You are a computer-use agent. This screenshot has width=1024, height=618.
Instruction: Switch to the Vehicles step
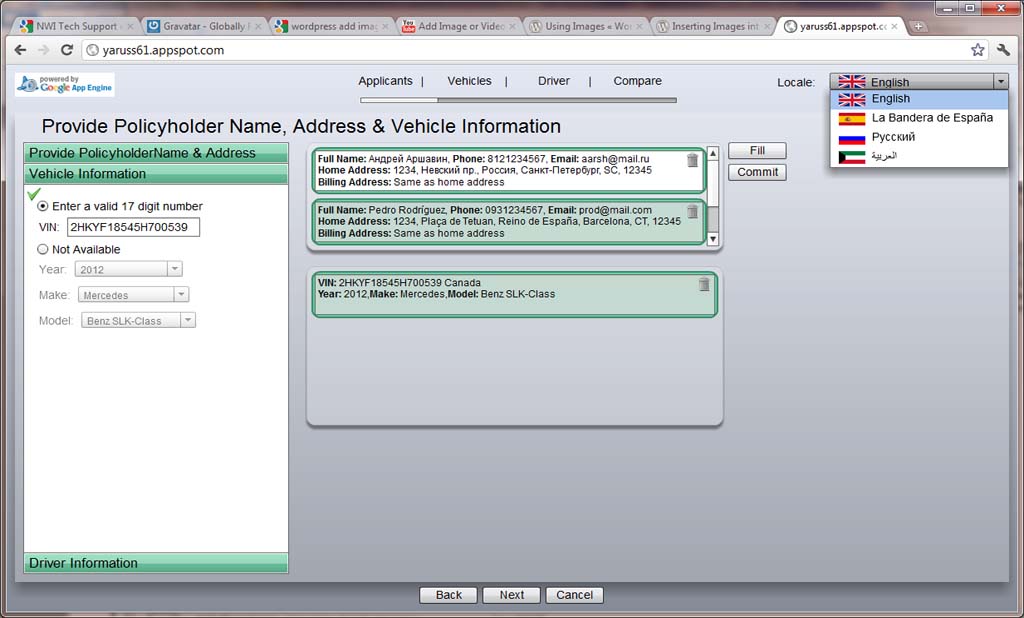[469, 81]
